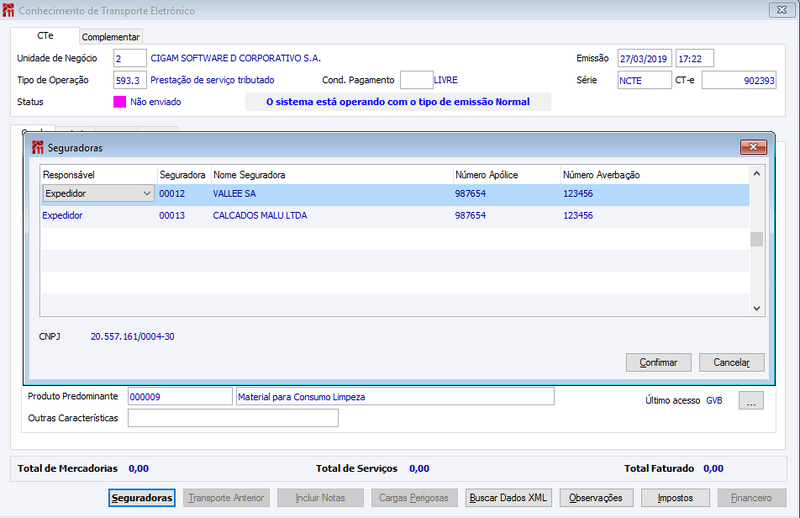Click the Emissão date field 27/03/2019
The image size is (800, 518).
click(644, 59)
